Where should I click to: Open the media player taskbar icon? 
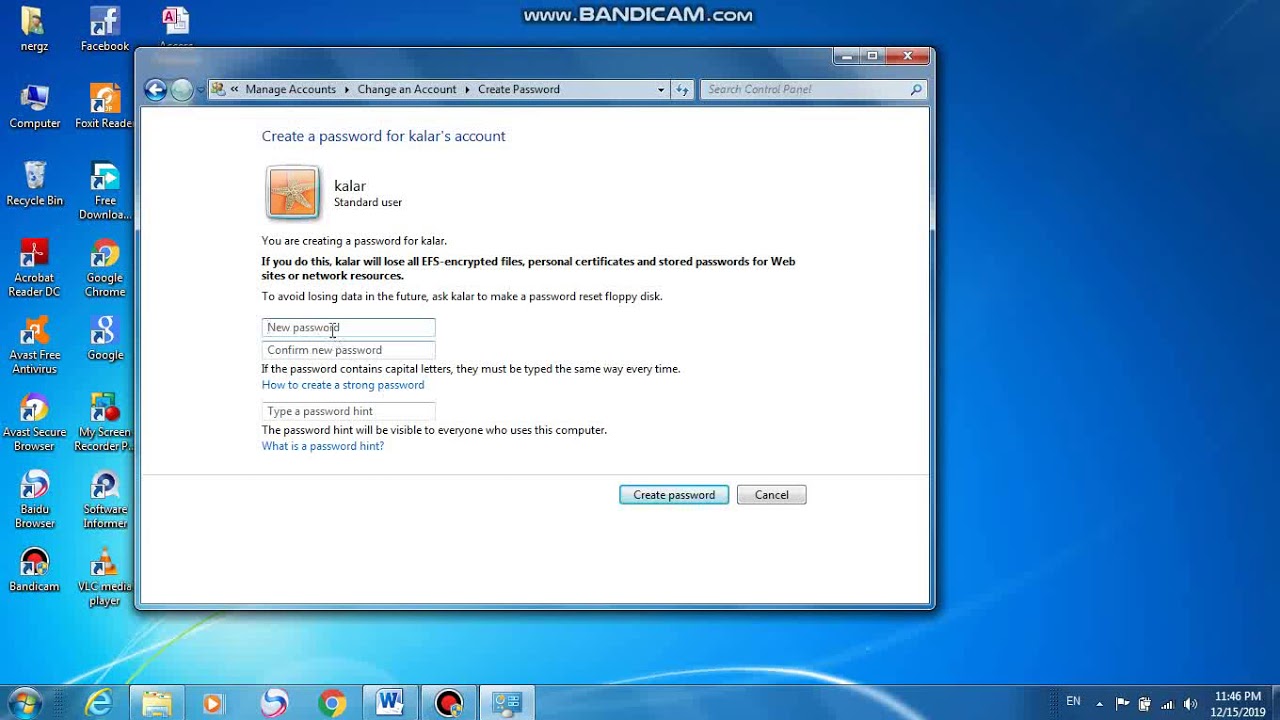213,703
